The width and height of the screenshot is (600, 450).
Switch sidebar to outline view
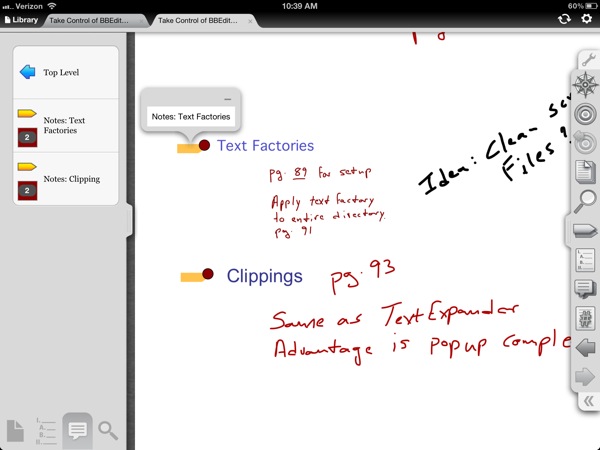tap(46, 431)
